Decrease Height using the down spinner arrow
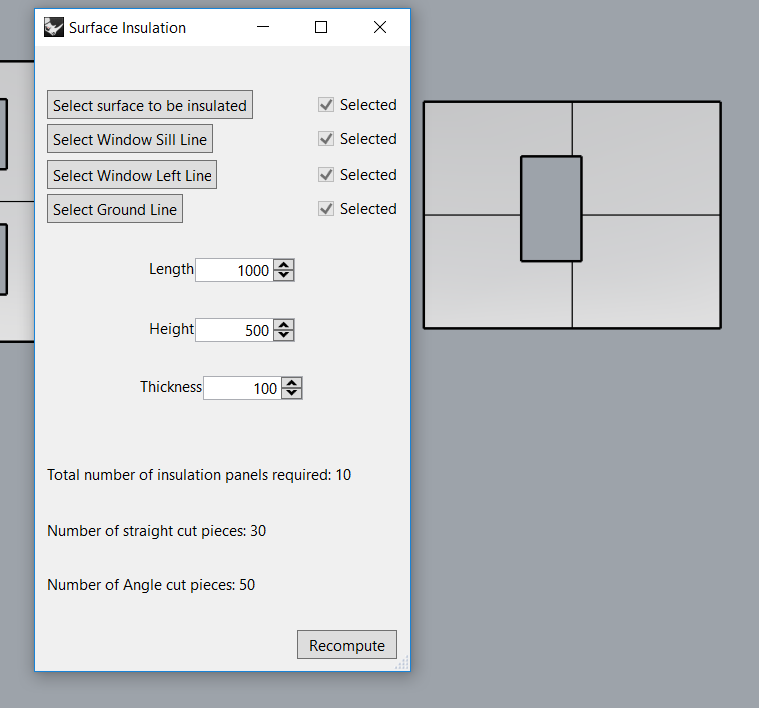The width and height of the screenshot is (759, 708). coord(284,335)
